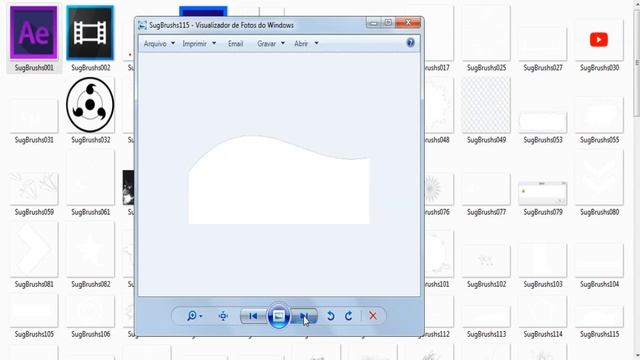Expand the Arquivo dropdown arrow
This screenshot has width=640, height=360.
tap(173, 43)
